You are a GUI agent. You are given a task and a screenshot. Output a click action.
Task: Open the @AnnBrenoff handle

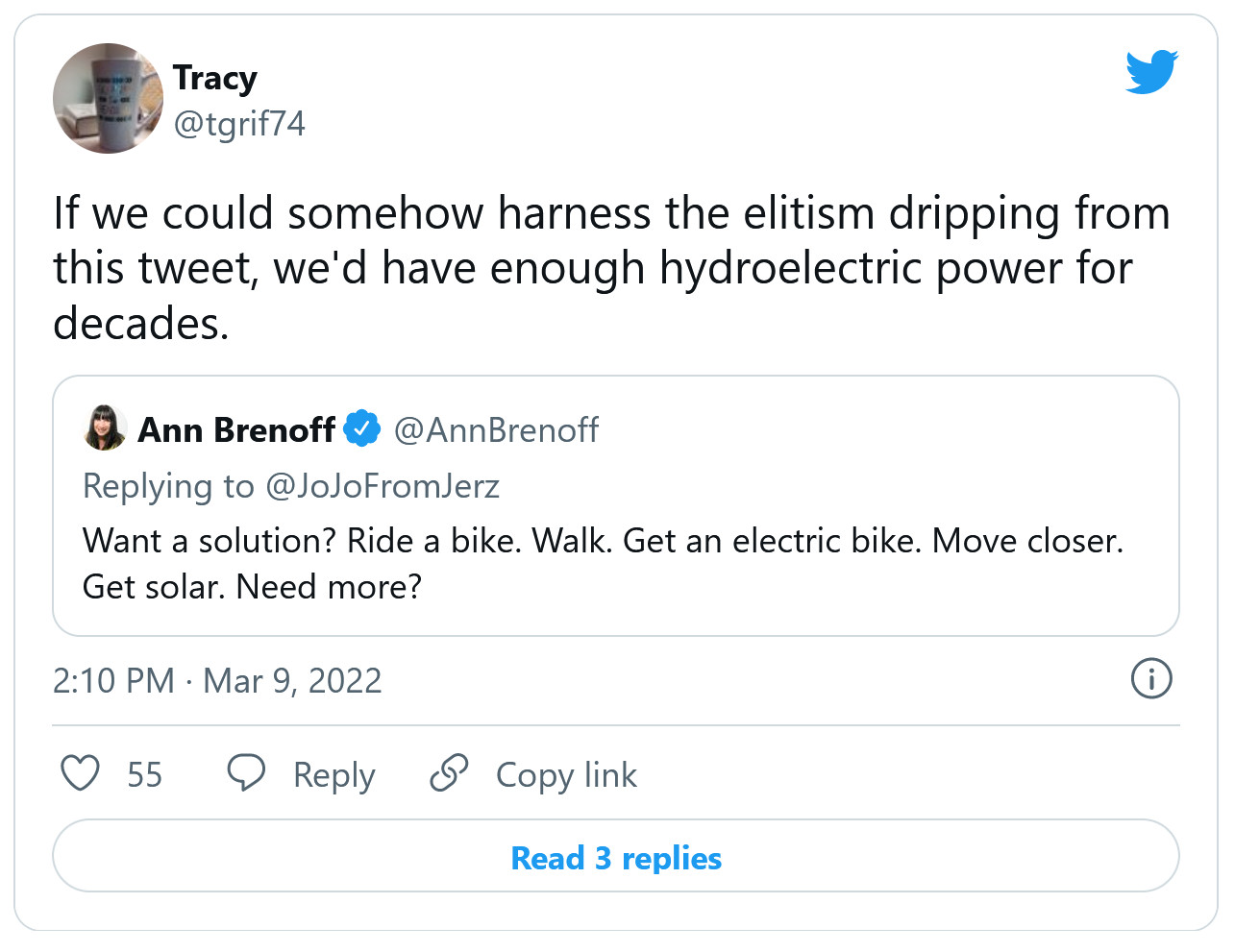(x=496, y=429)
